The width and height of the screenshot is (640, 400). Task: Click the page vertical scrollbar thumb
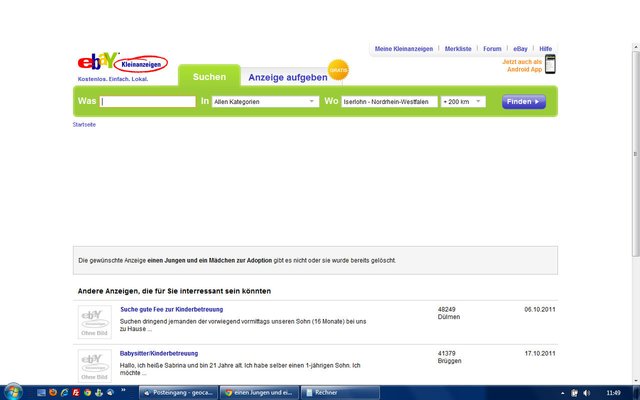[x=636, y=154]
